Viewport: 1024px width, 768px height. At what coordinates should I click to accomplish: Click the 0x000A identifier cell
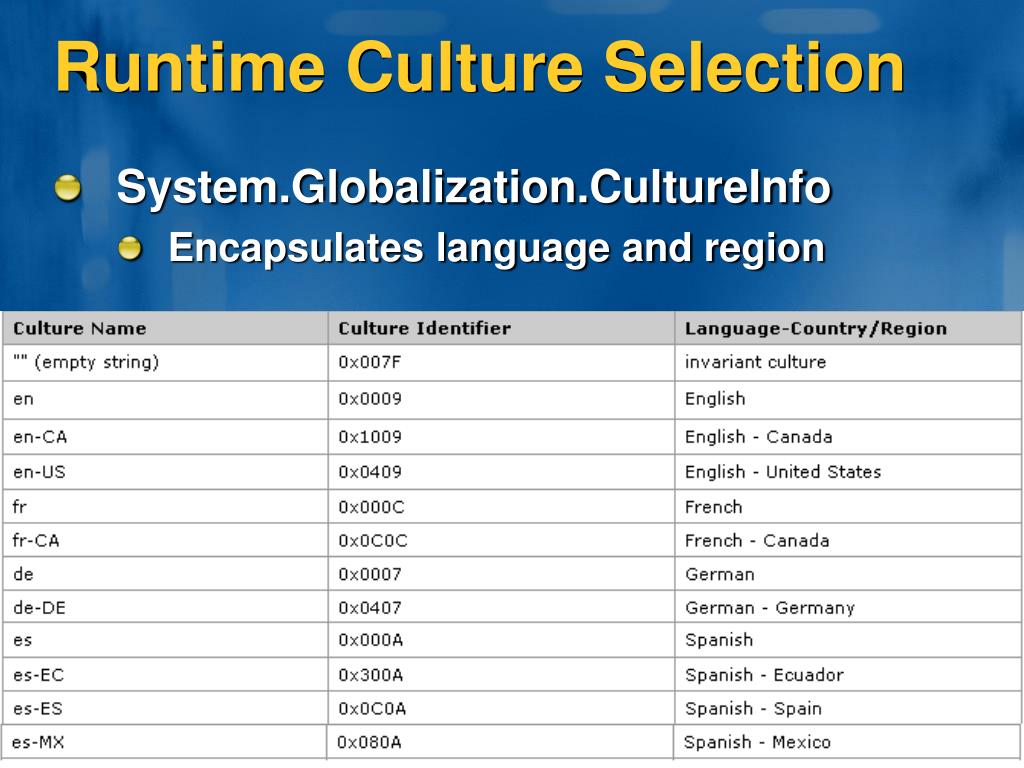click(x=502, y=641)
